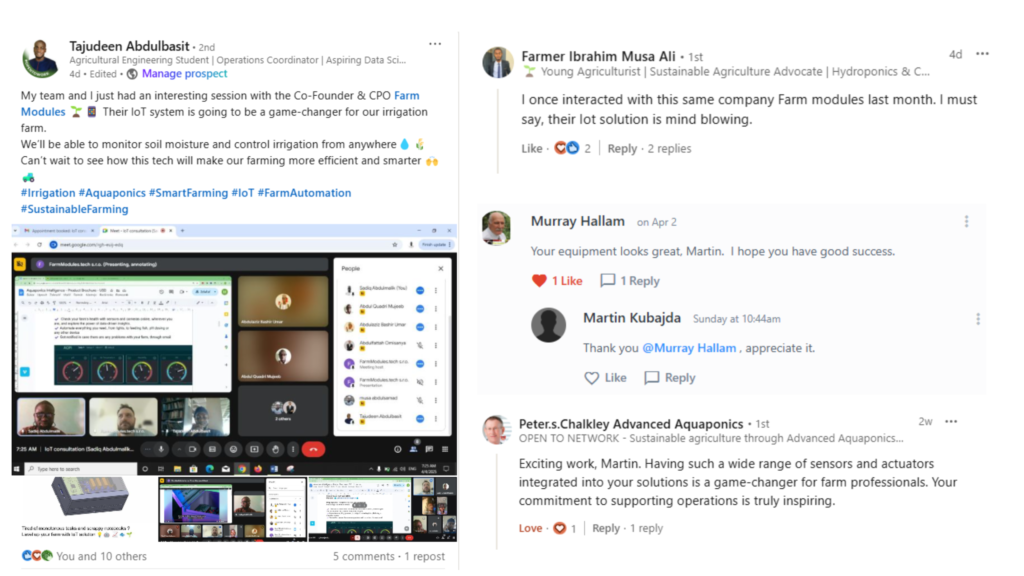
Task: Open the large Google Meet screenshot image
Action: 234,349
